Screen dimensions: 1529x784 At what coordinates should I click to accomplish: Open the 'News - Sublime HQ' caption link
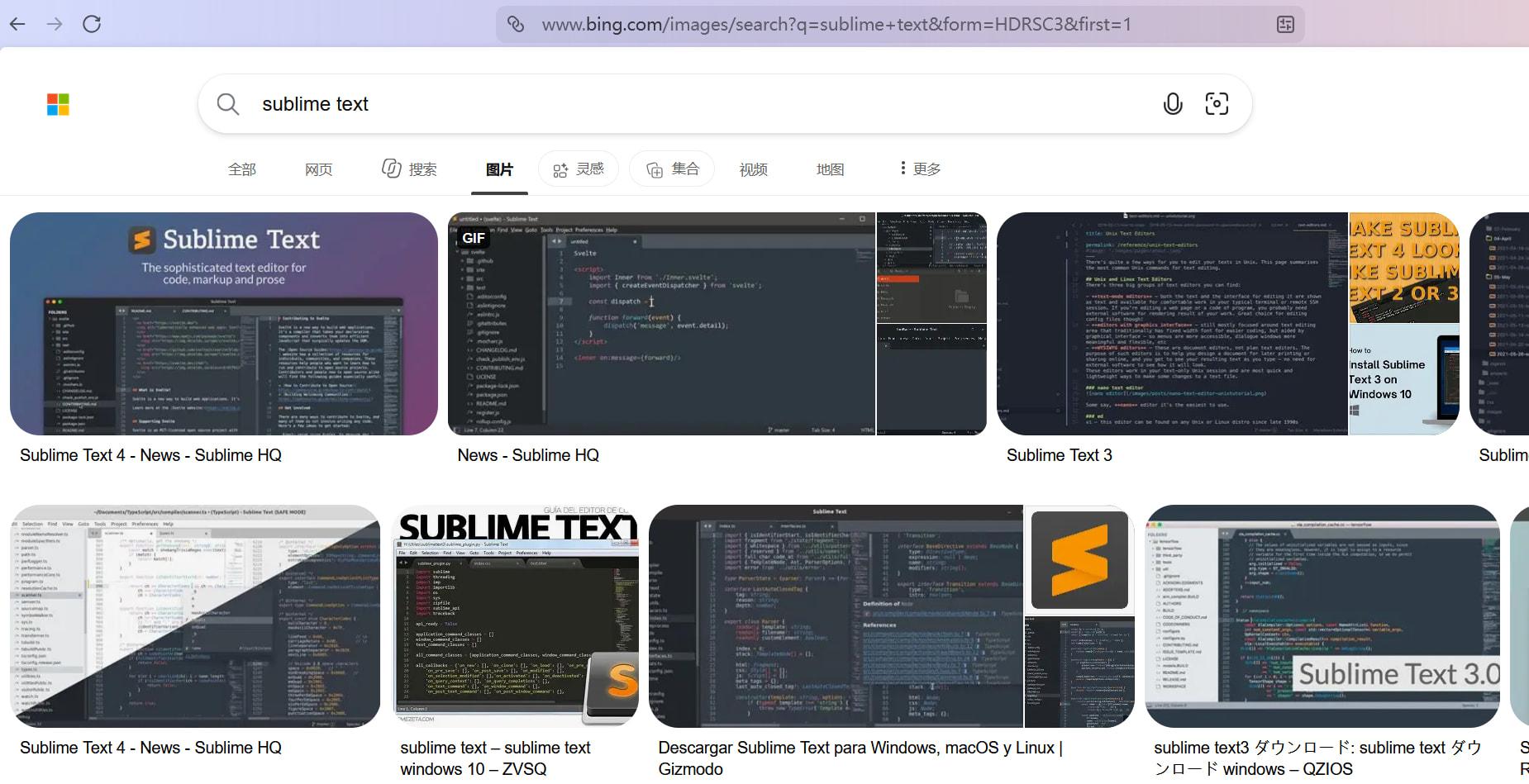528,455
